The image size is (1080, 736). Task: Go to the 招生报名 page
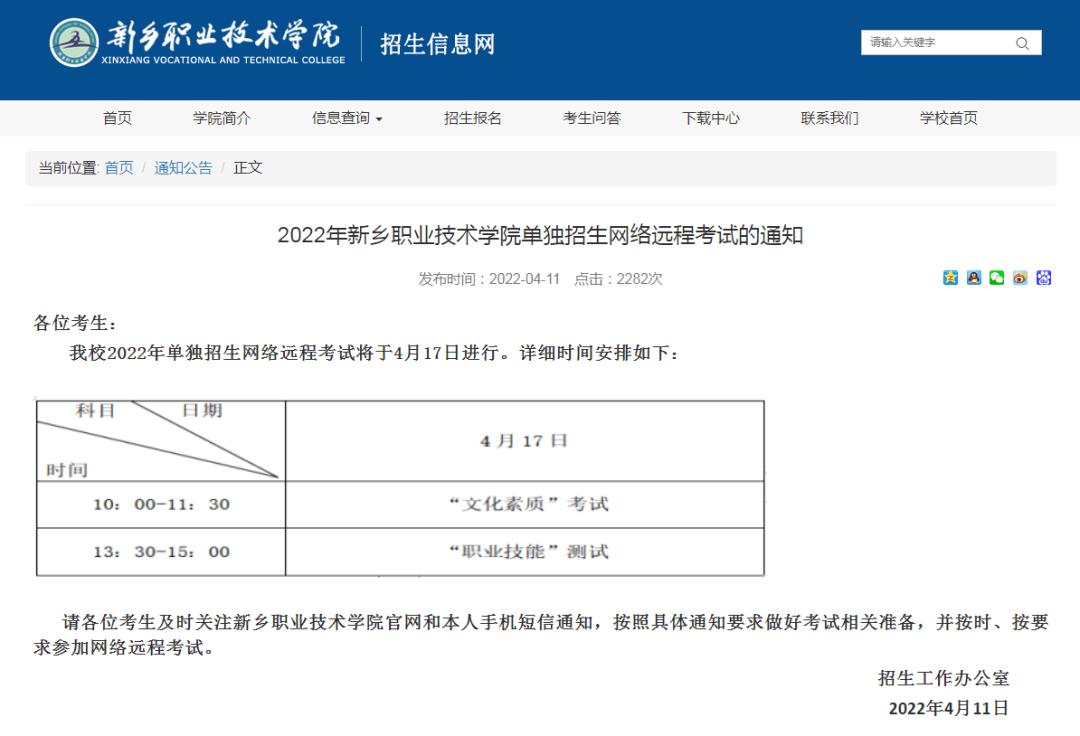click(x=473, y=118)
